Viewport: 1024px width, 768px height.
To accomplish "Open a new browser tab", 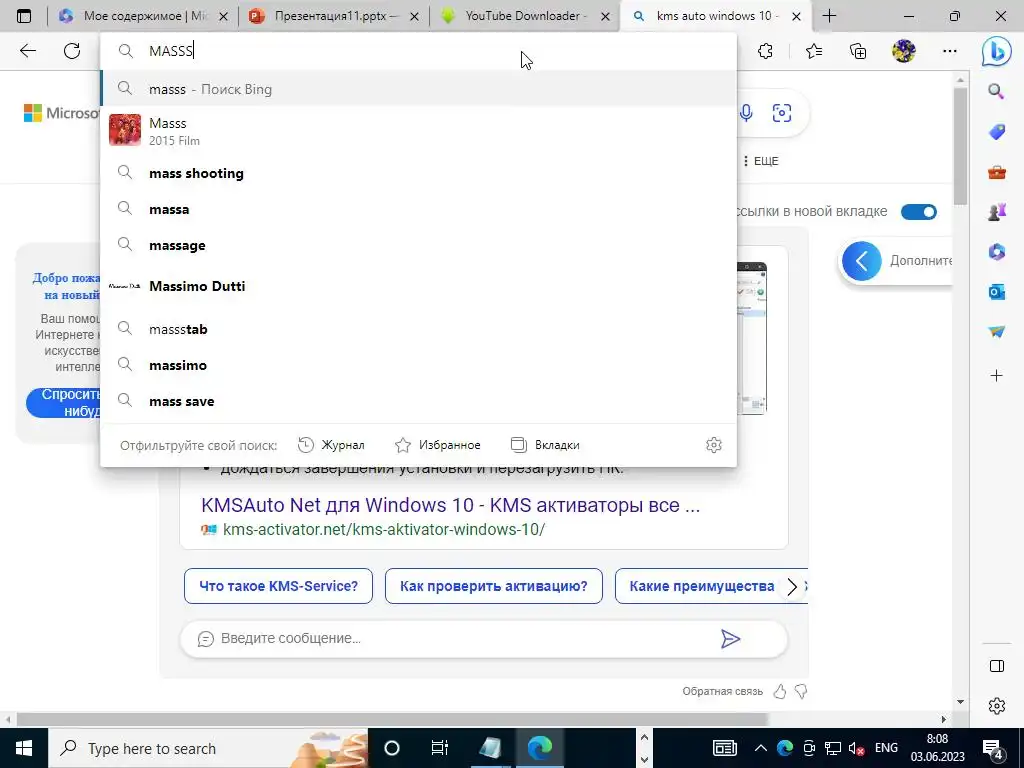I will (x=829, y=16).
